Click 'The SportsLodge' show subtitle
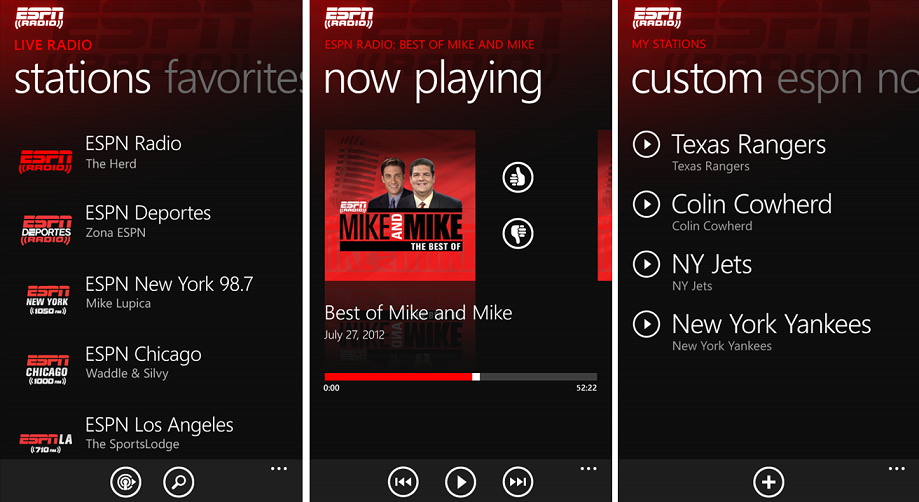The height and width of the screenshot is (502, 919). point(132,444)
